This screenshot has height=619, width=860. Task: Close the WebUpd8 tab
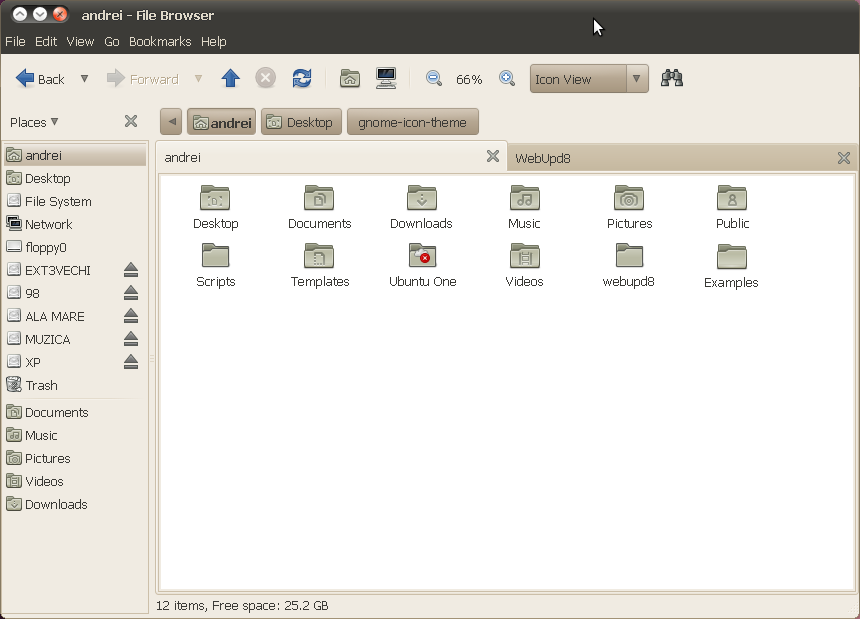pos(844,158)
